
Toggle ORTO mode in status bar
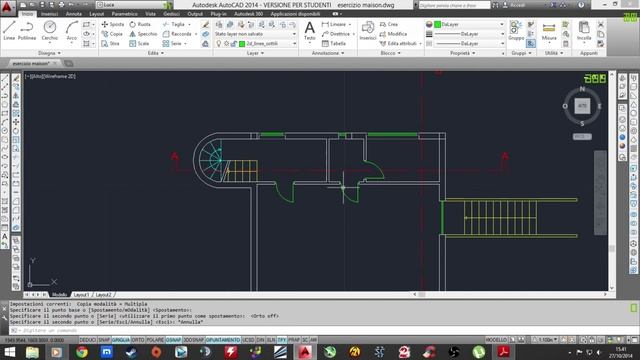[138, 340]
